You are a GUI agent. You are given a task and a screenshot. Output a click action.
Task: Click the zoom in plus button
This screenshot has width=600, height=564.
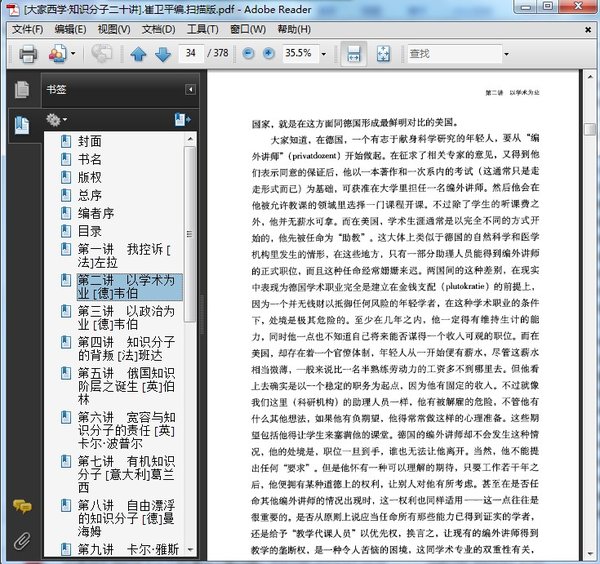(x=268, y=53)
